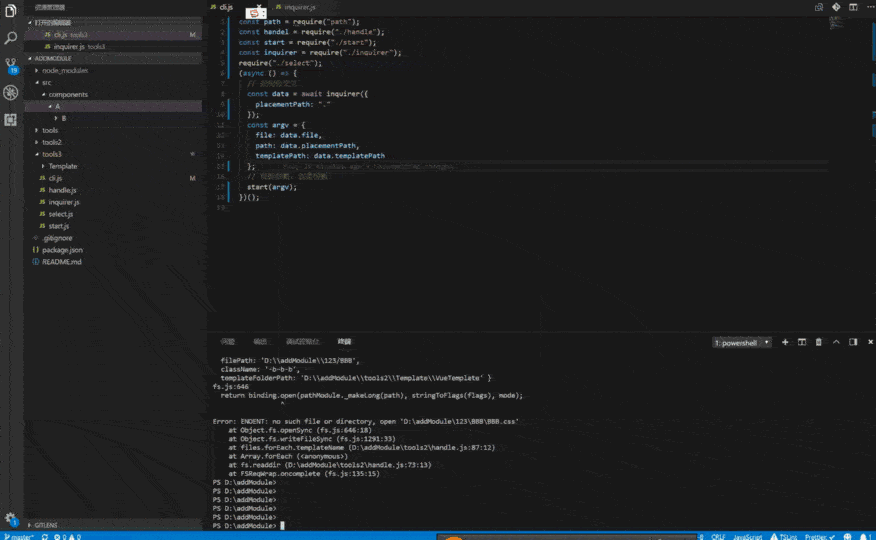The height and width of the screenshot is (540, 876).
Task: Expand the tools folder
Action: (x=113, y=130)
